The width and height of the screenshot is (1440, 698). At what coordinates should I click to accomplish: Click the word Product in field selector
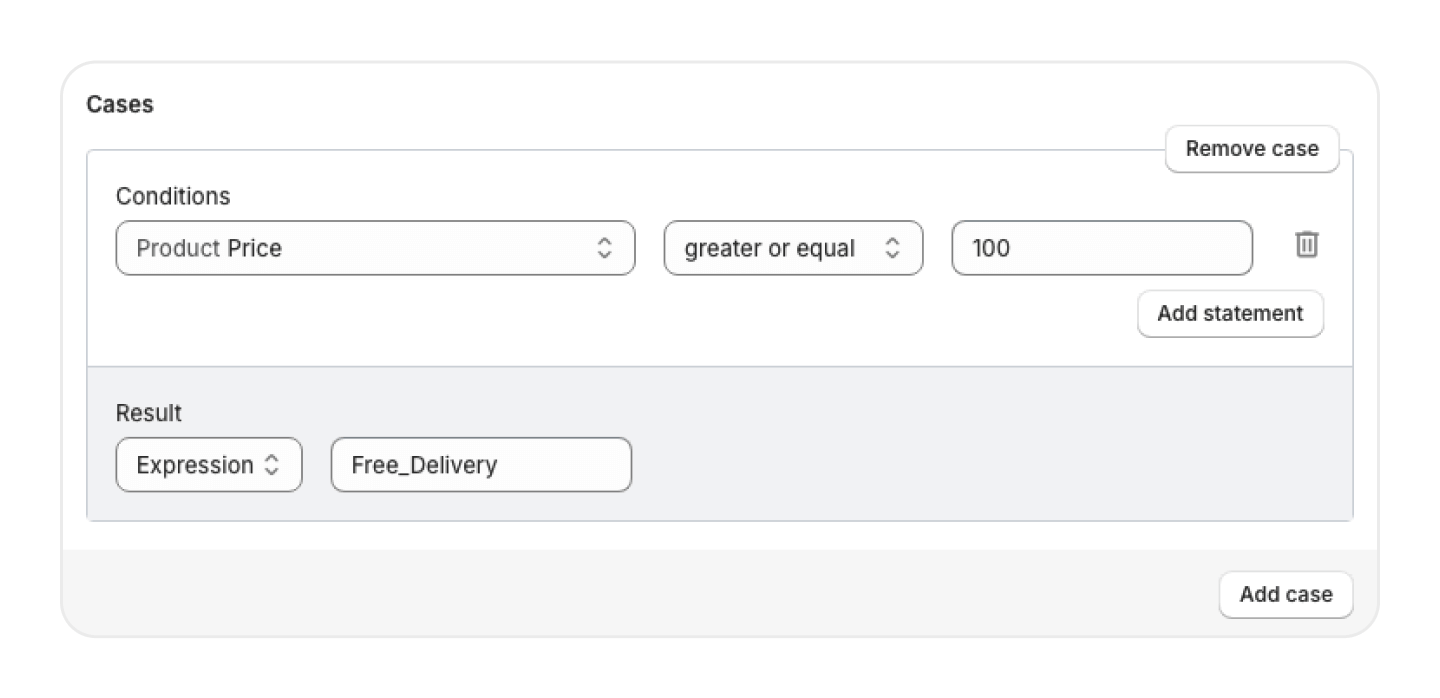click(177, 248)
